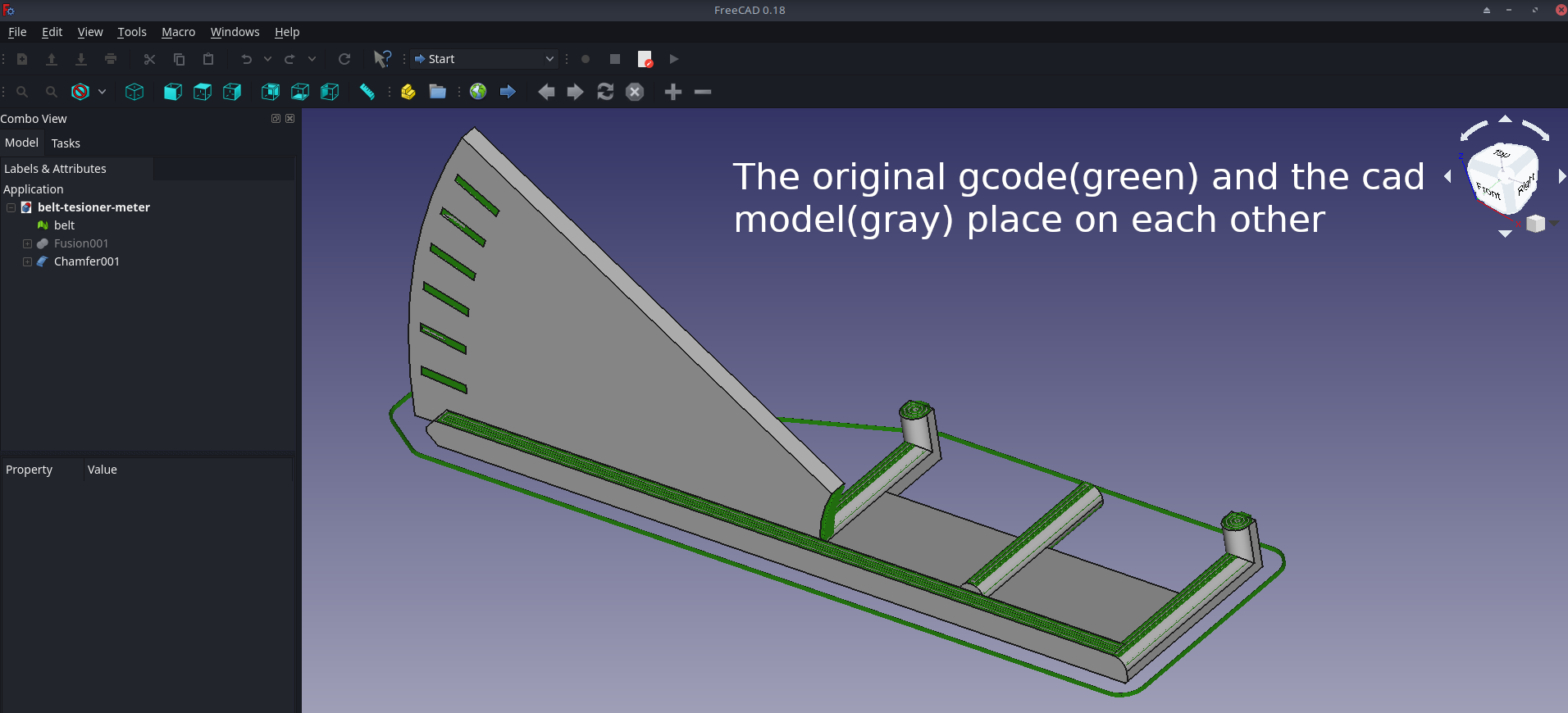Image resolution: width=1568 pixels, height=713 pixels.
Task: Switch to the Tasks tab
Action: [66, 143]
